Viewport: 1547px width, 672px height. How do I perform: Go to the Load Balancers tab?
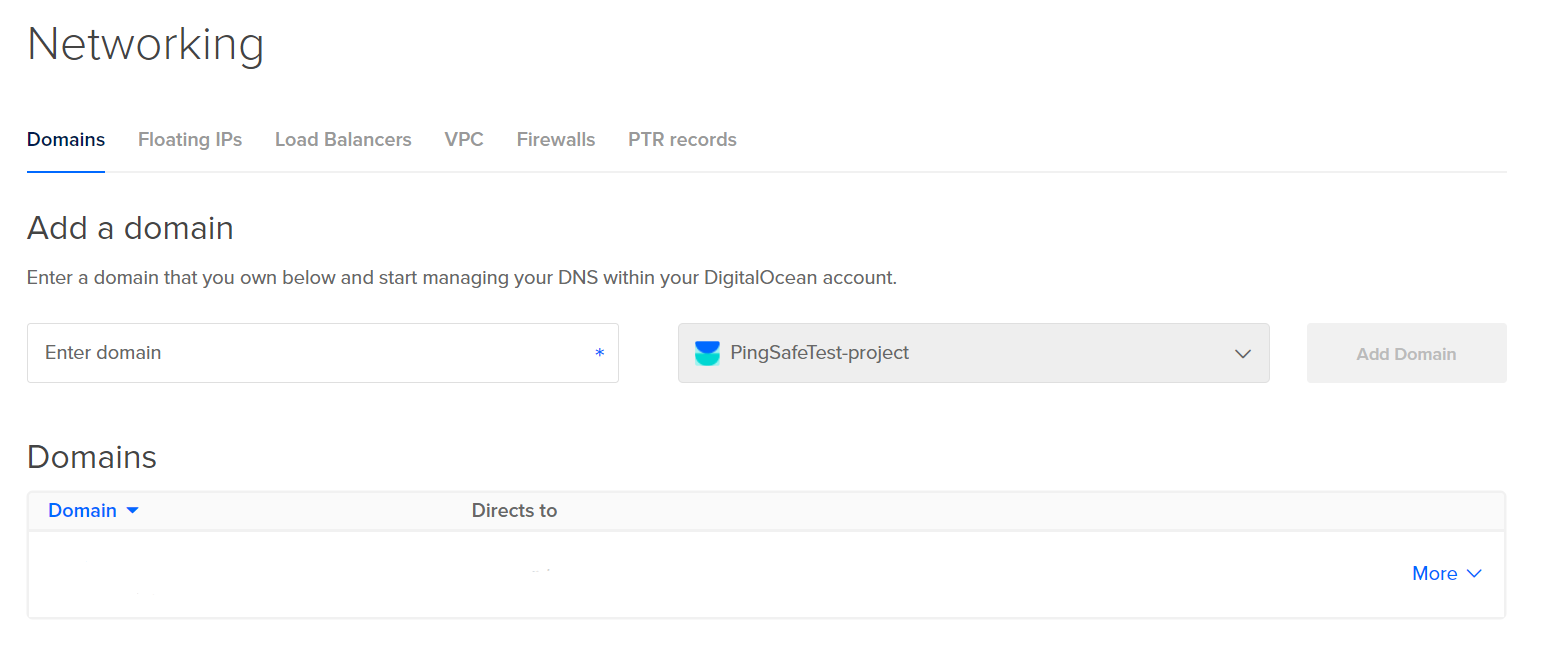tap(343, 140)
